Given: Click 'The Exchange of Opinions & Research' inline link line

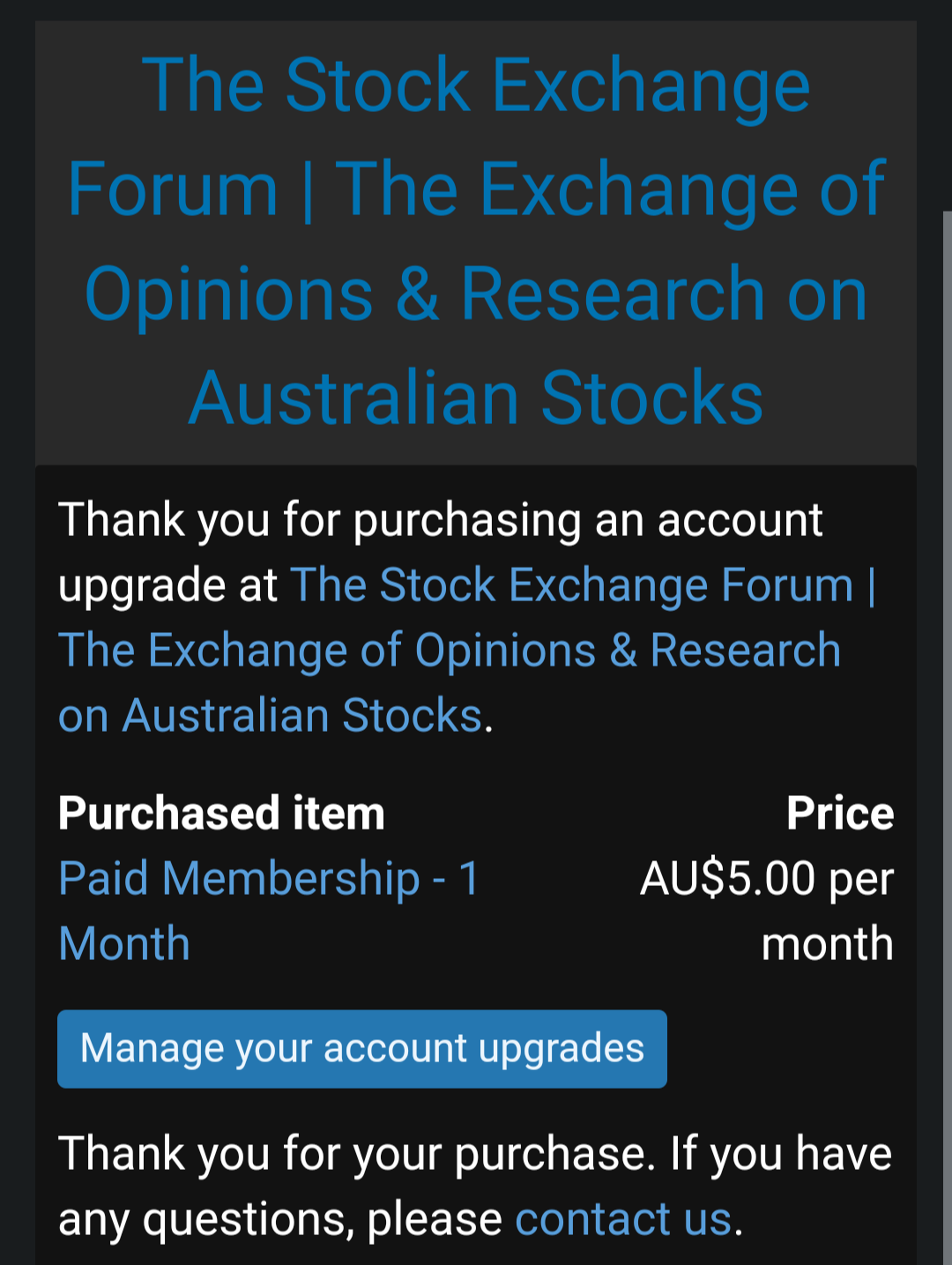Looking at the screenshot, I should point(450,651).
